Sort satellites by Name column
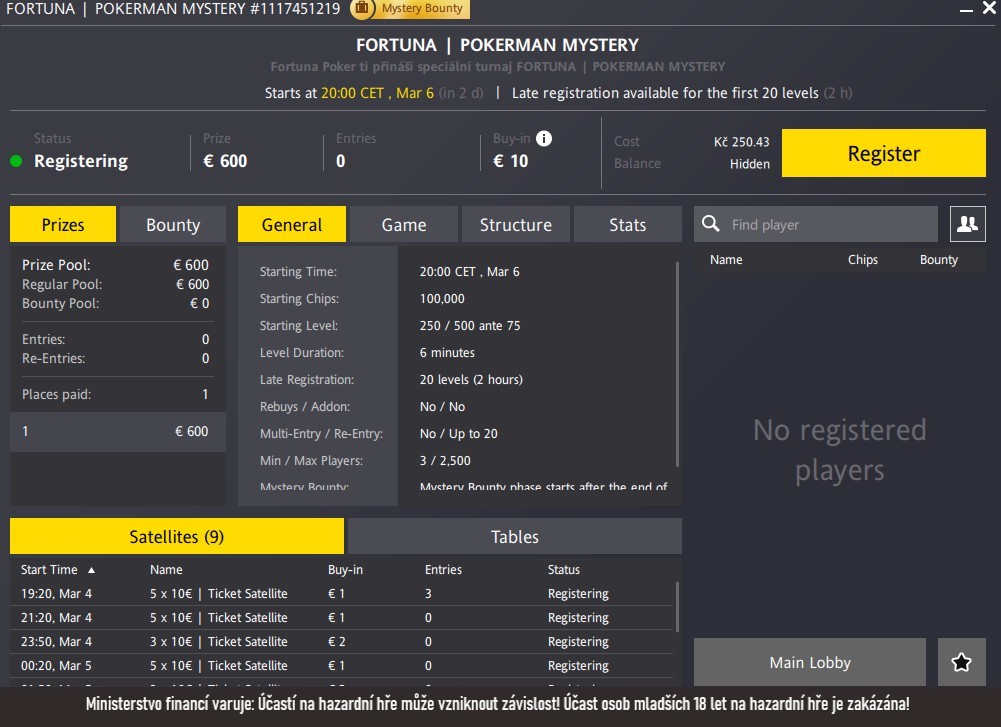1001x727 pixels. click(x=166, y=569)
